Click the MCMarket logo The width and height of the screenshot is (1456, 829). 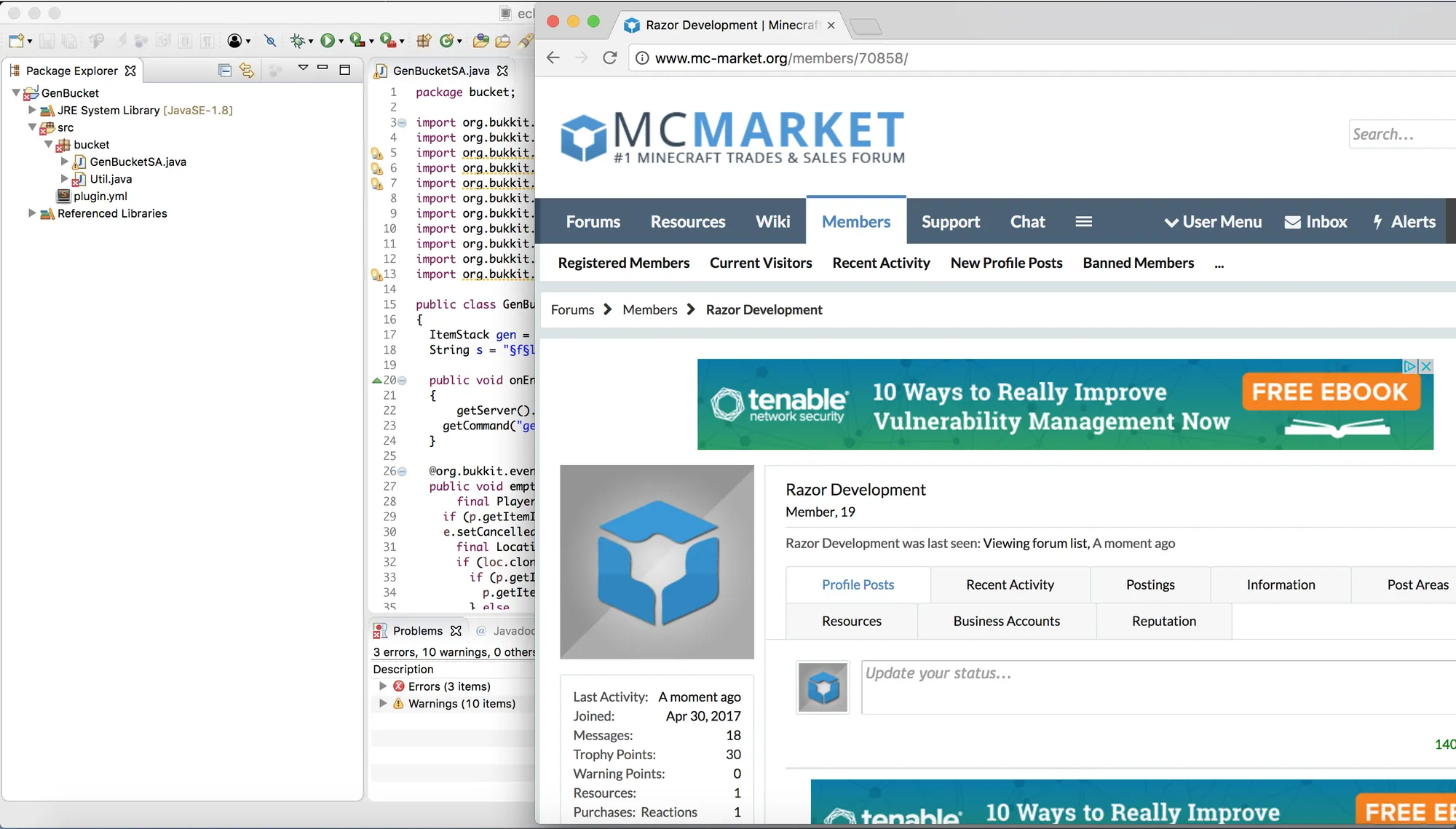pos(733,136)
